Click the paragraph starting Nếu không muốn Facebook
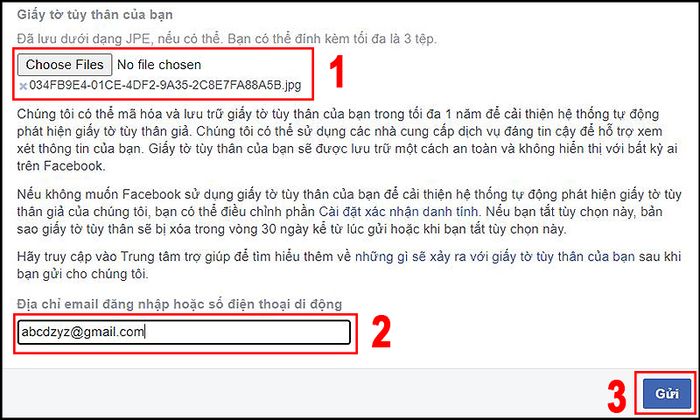Screen dimensions: 700x420 tap(349, 212)
